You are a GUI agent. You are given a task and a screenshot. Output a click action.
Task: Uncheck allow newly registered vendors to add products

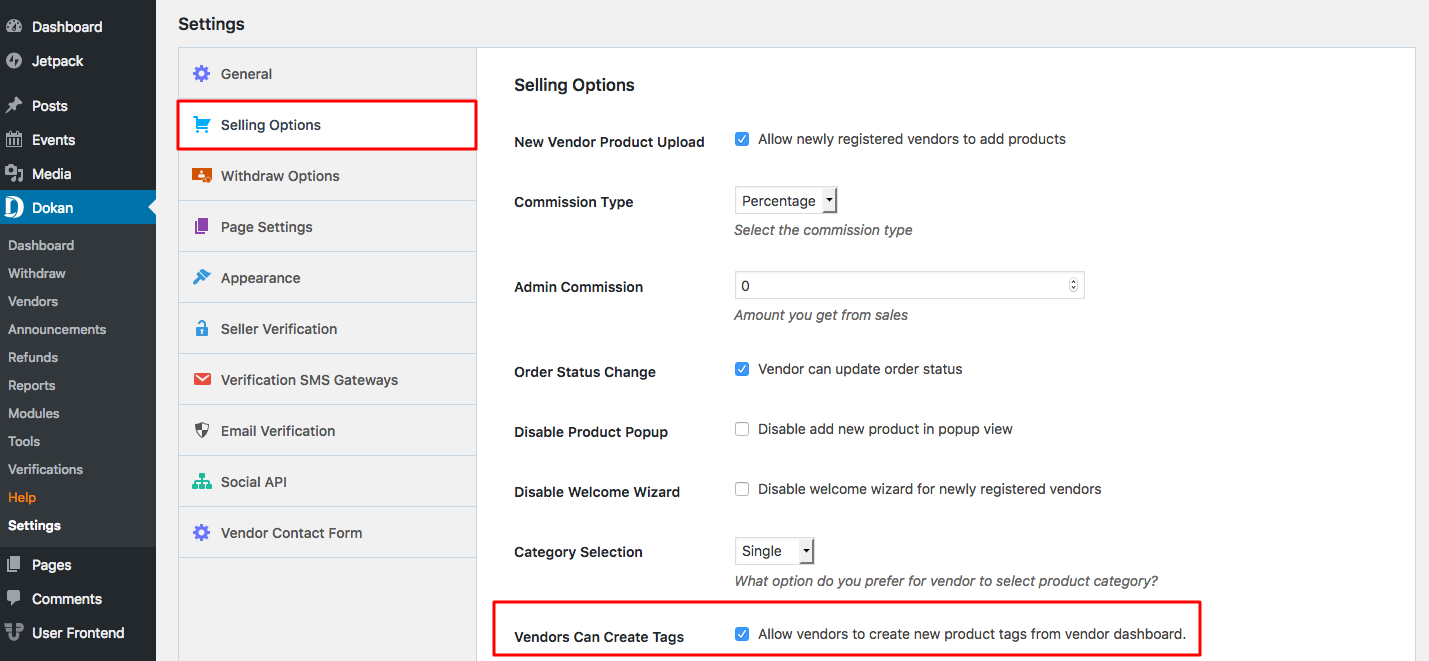tap(742, 140)
